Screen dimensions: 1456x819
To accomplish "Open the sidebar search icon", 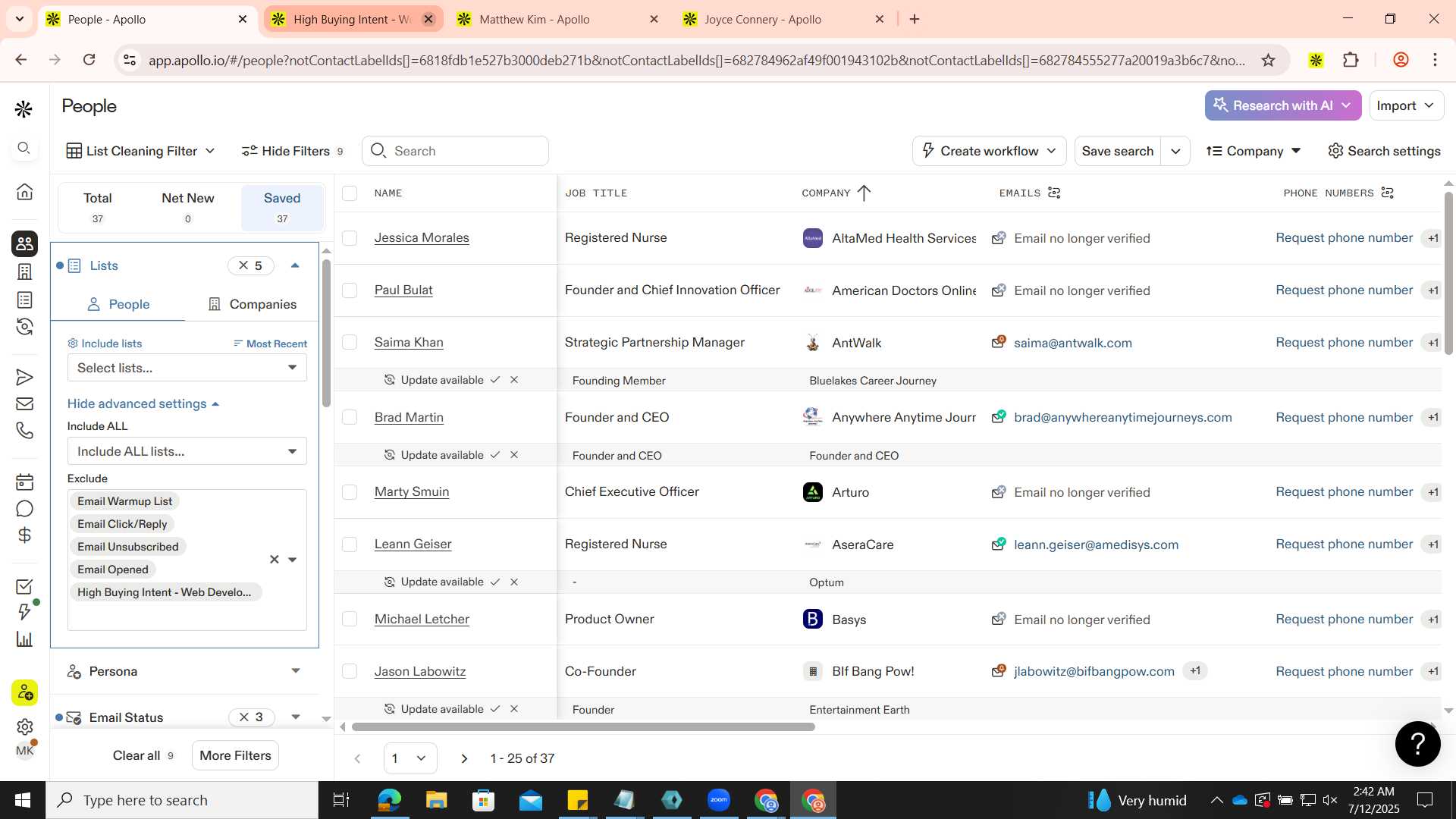I will [24, 148].
